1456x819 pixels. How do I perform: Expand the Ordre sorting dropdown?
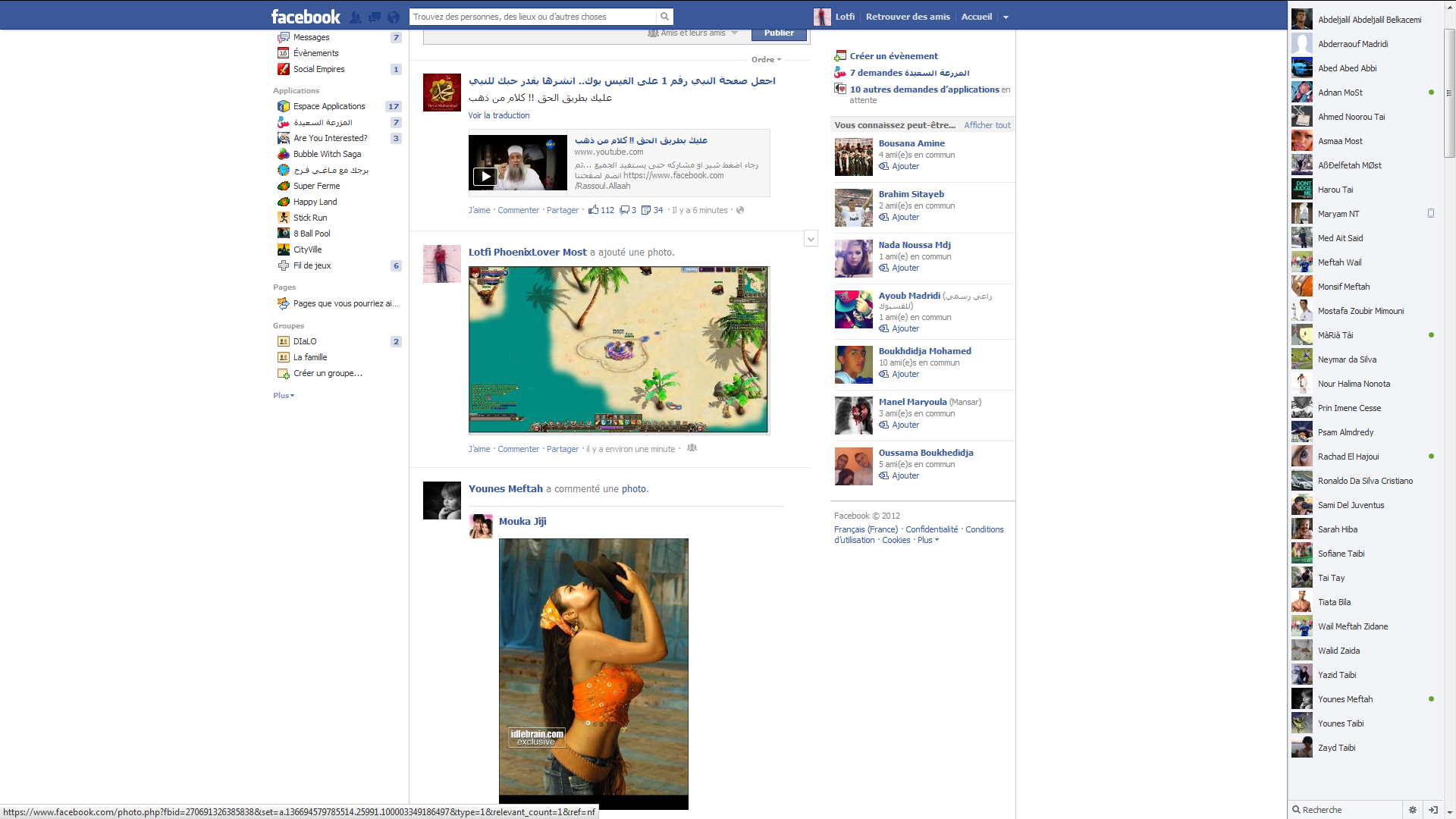click(766, 59)
